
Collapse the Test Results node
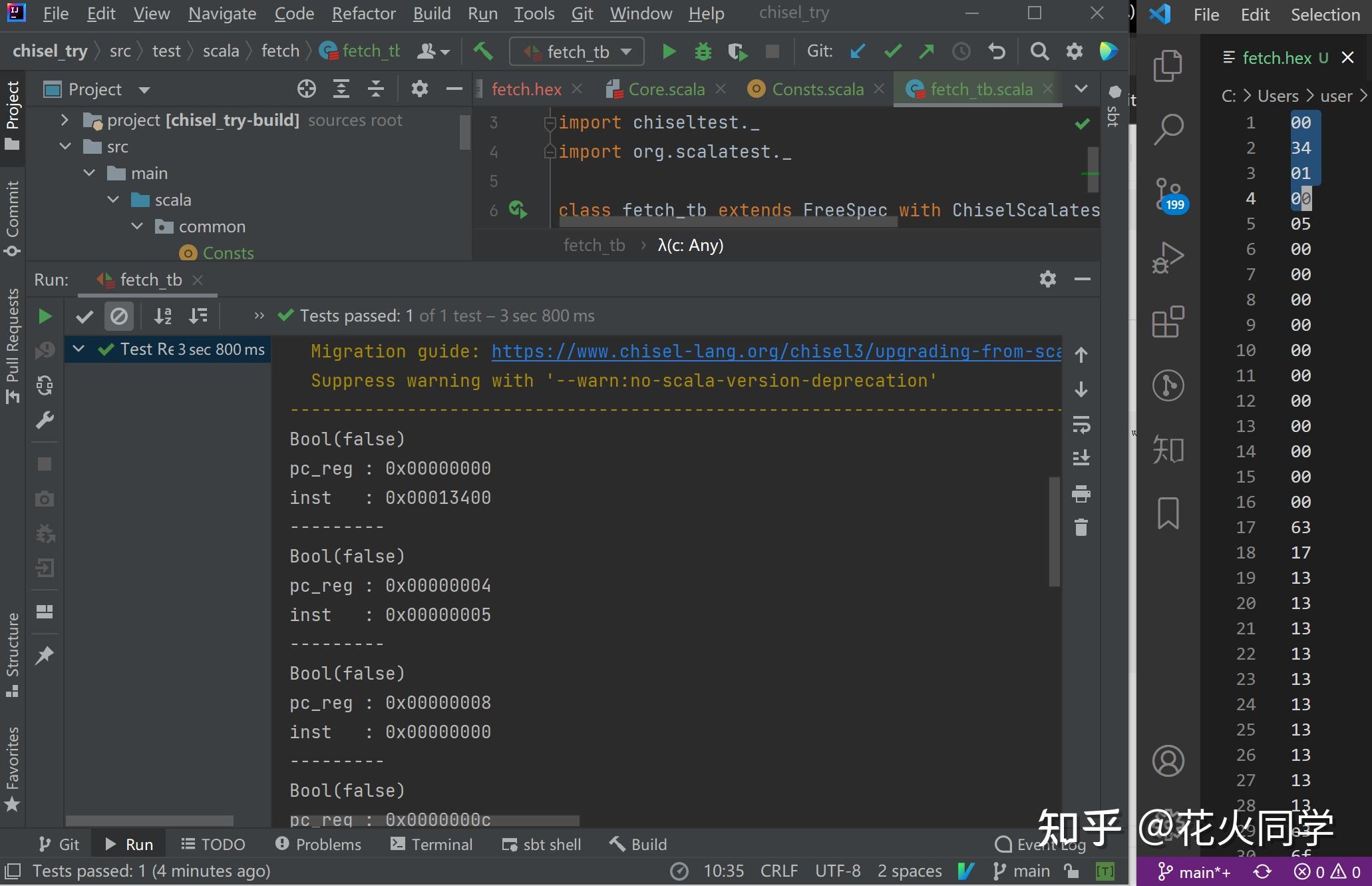click(x=78, y=349)
